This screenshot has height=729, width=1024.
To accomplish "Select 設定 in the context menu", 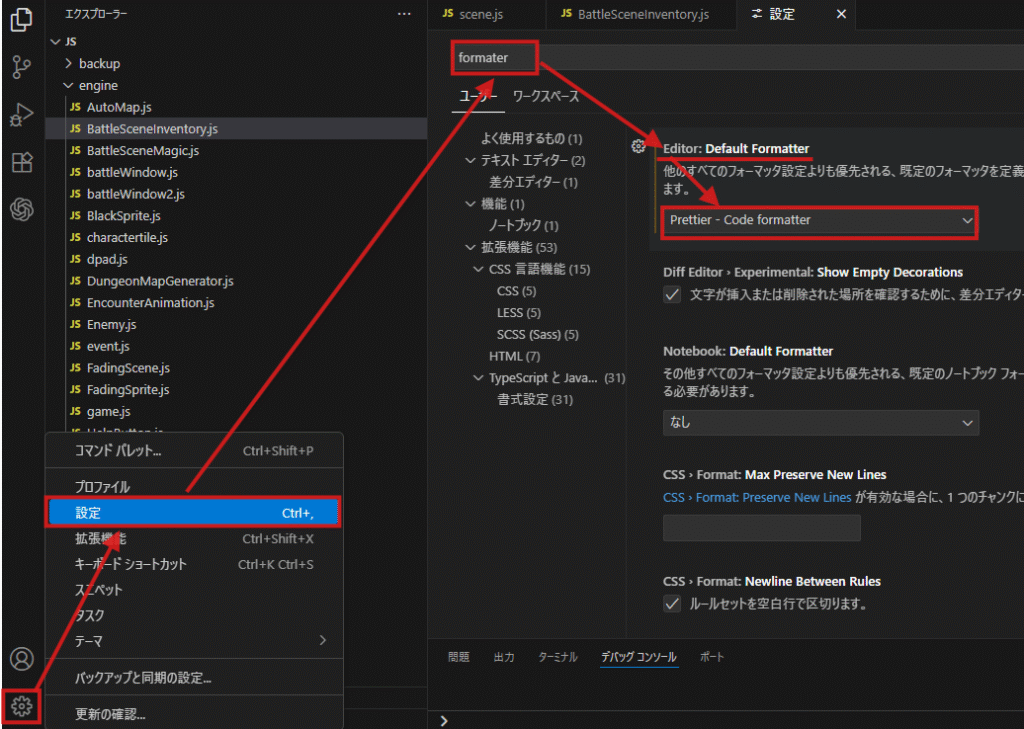I will [x=194, y=513].
